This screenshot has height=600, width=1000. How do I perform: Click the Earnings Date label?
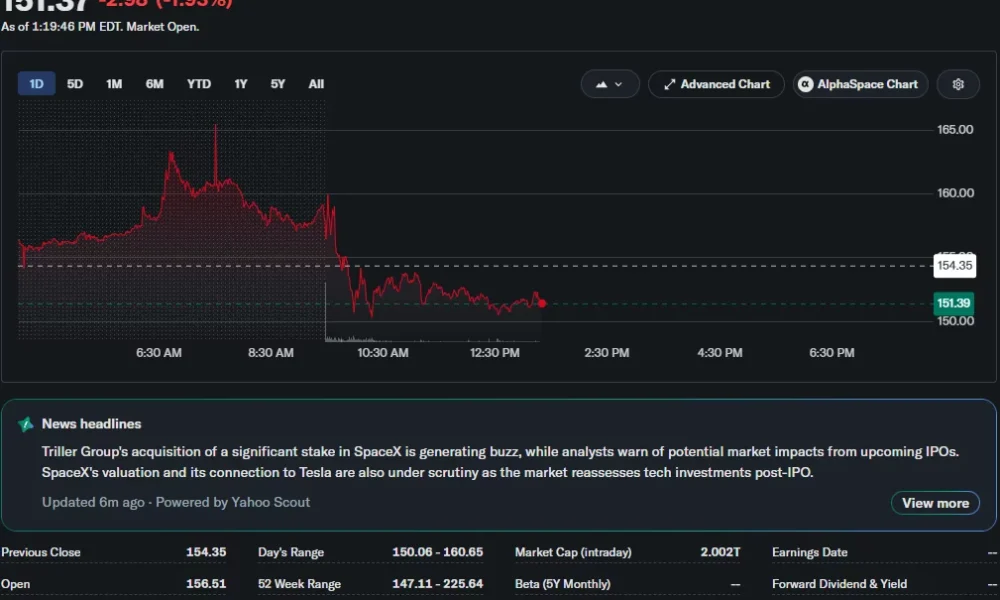[810, 552]
